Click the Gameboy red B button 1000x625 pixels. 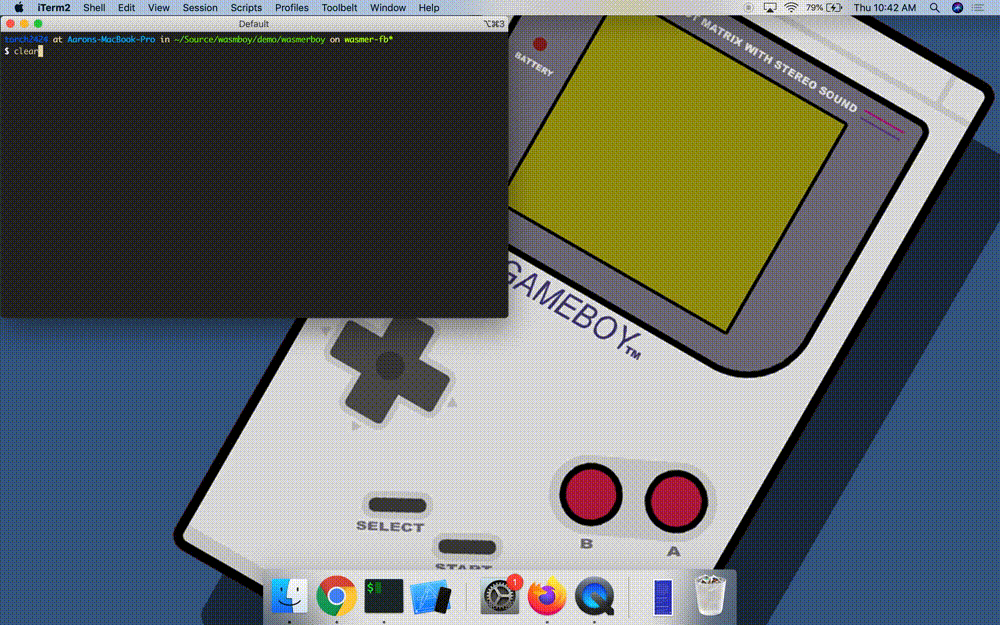coord(591,495)
